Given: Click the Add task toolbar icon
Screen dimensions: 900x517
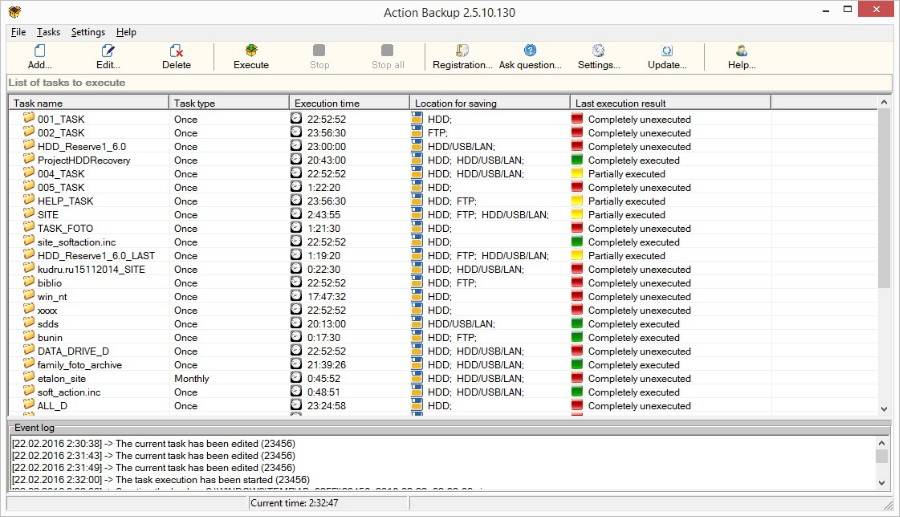Looking at the screenshot, I should pyautogui.click(x=40, y=51).
